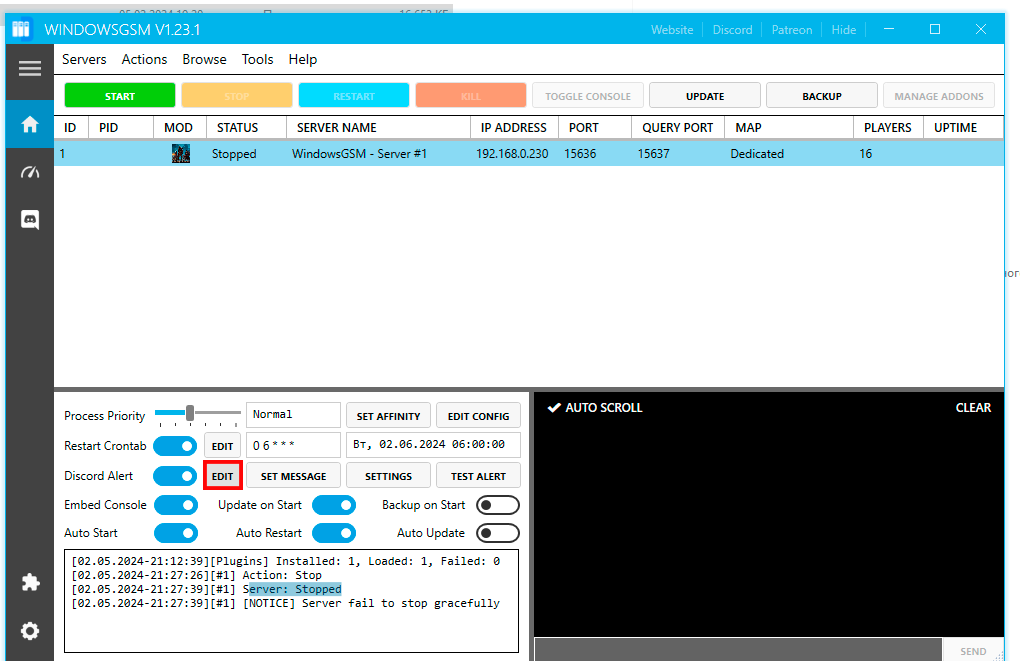Click the IP address 192.168.0.230 cell
This screenshot has height=661, width=1020.
coord(512,154)
